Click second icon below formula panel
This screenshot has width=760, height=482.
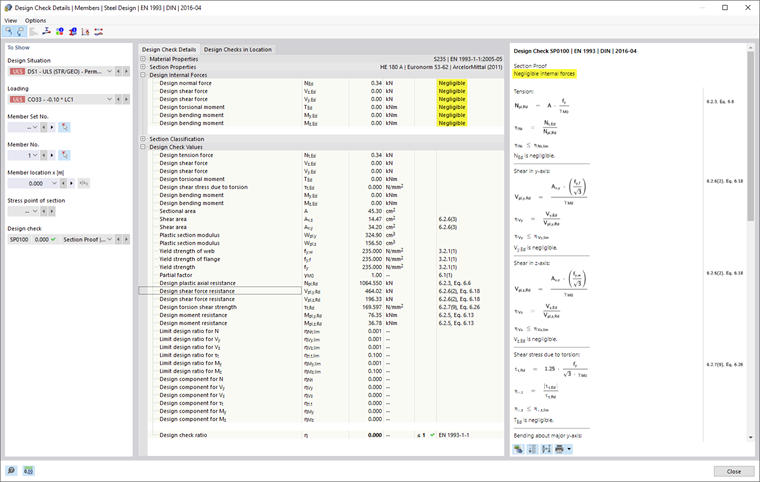[532, 449]
